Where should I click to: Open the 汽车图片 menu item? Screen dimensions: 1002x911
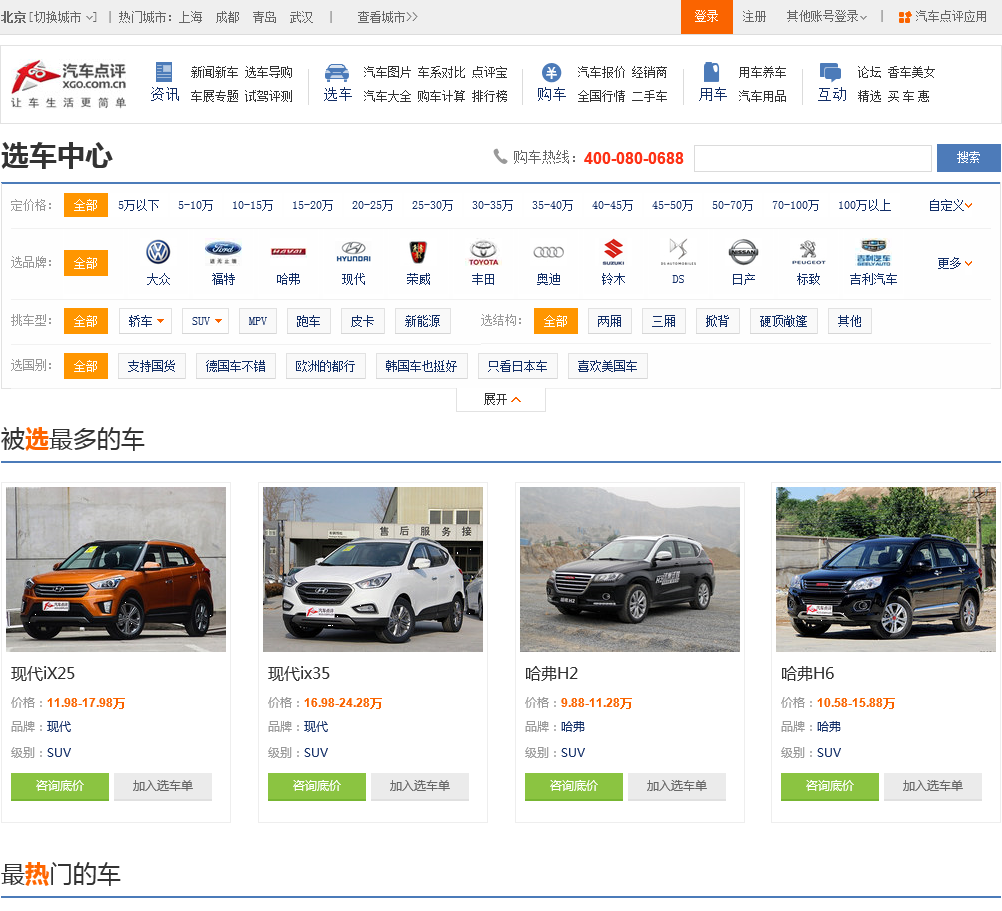click(x=387, y=72)
